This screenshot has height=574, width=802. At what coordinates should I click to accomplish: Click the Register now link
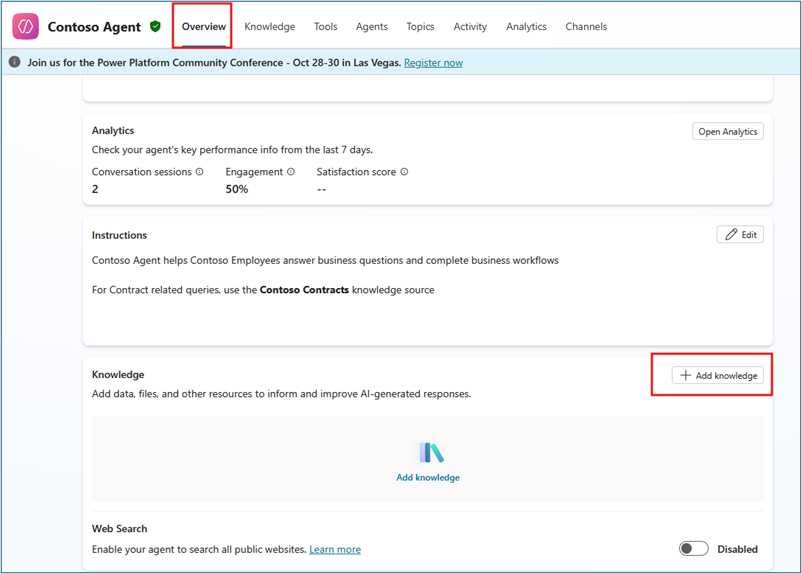coord(433,62)
